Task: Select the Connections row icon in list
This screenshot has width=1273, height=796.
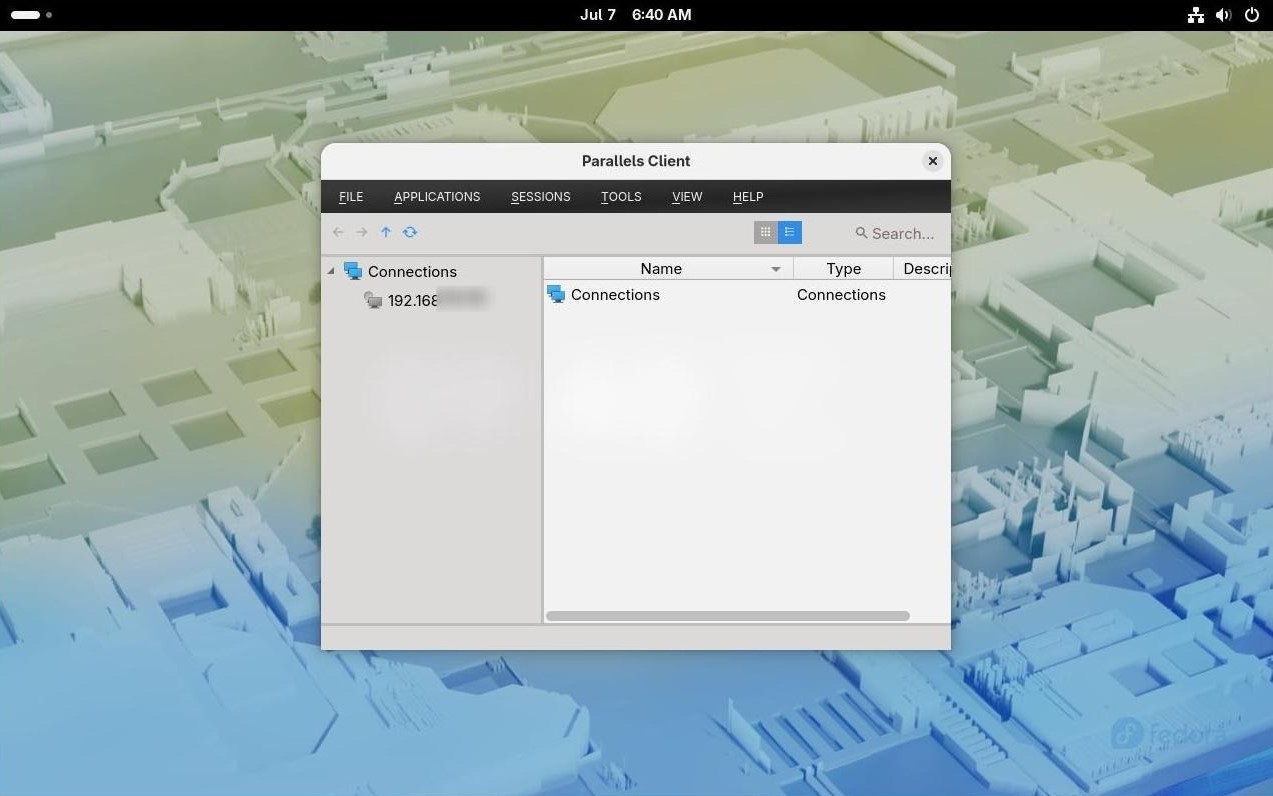Action: 556,294
